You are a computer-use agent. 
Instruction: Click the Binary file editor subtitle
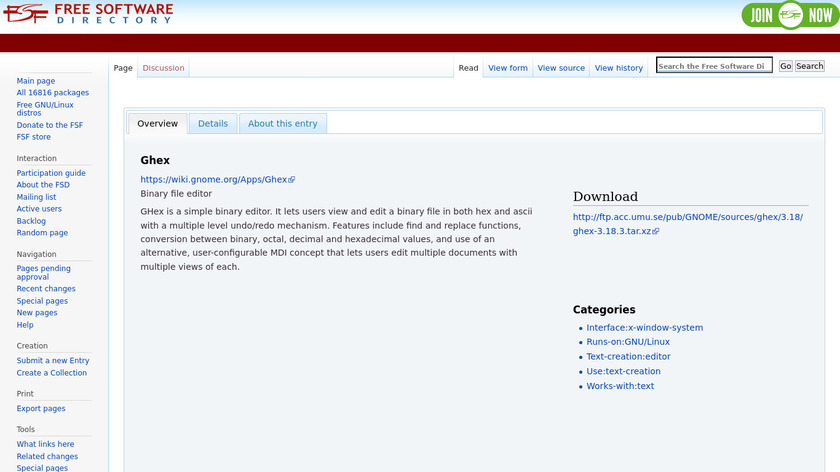[176, 194]
